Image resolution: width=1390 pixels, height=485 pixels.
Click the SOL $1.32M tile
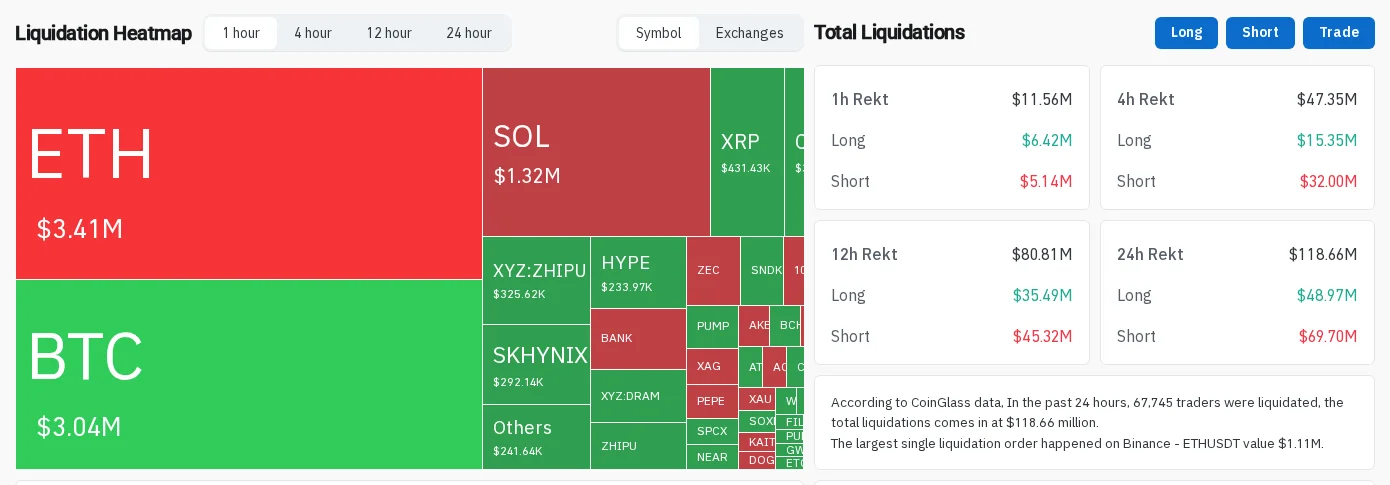596,152
